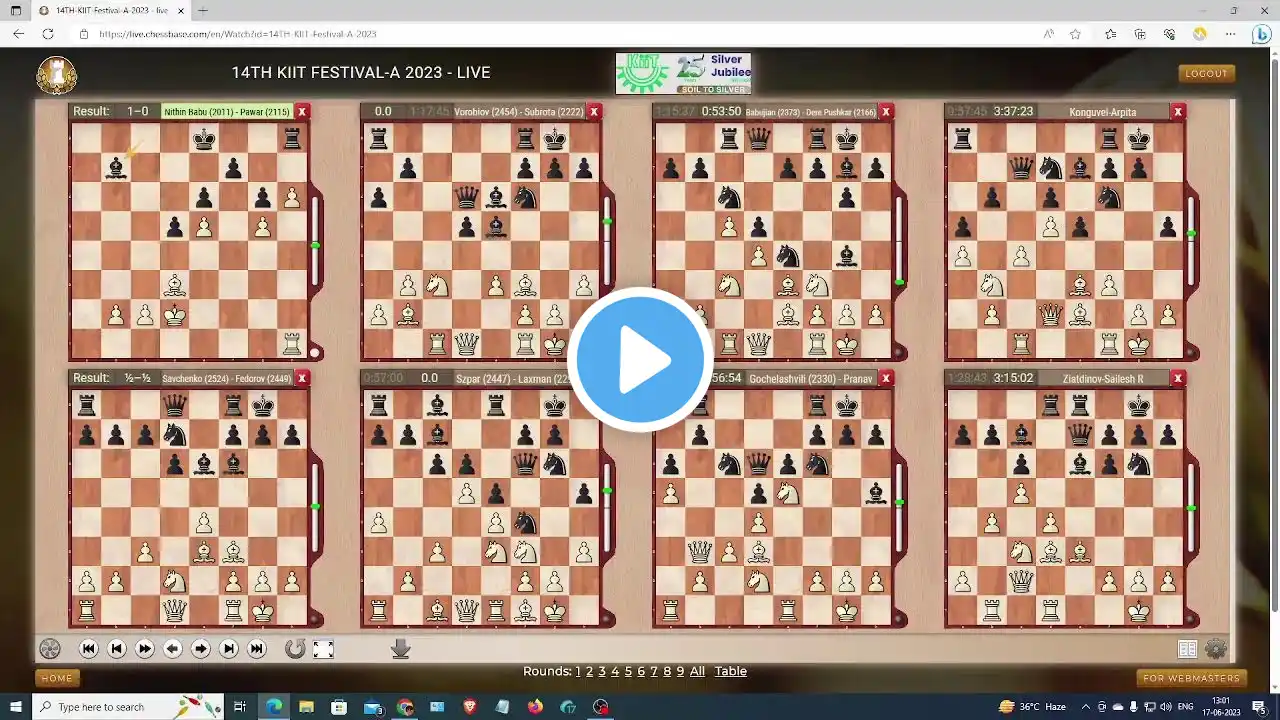Play the video with the big blue button
Image resolution: width=1280 pixels, height=720 pixels.
click(x=640, y=360)
